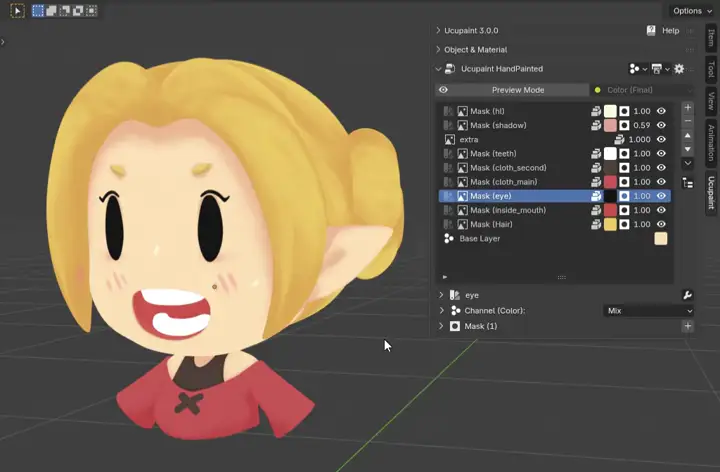Hide the Mask (inside_mouth) layer
720x472 pixels.
coord(661,210)
